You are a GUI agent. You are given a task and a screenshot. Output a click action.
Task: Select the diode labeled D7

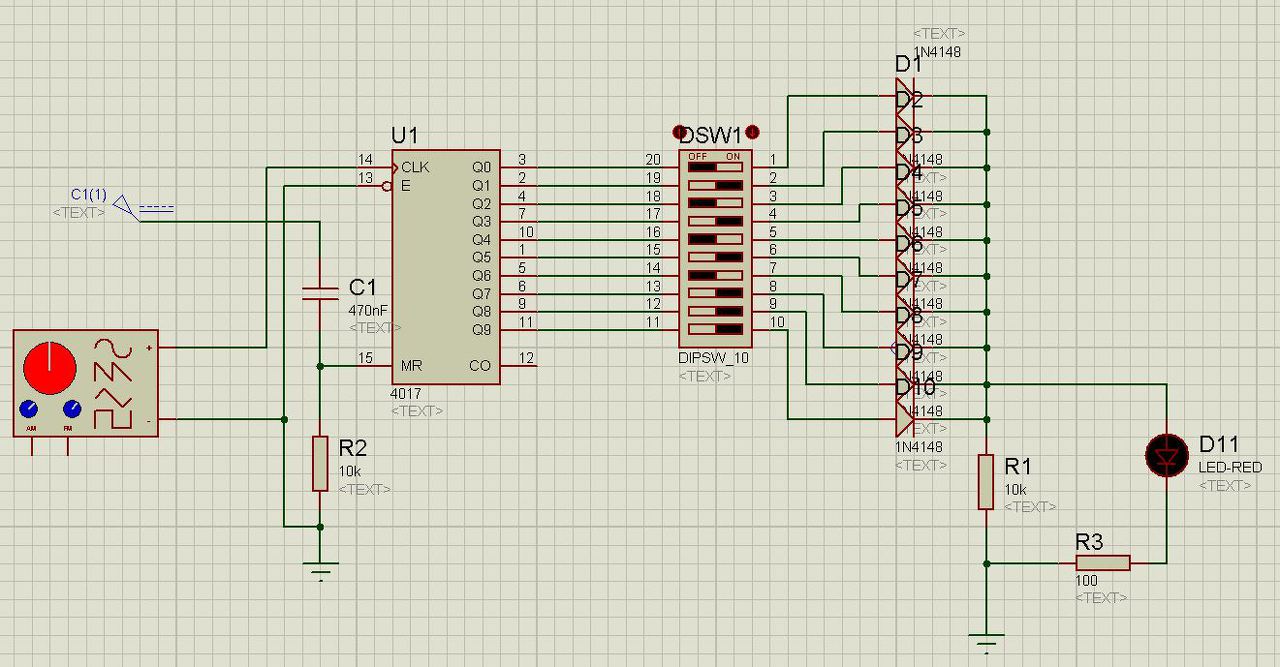906,277
